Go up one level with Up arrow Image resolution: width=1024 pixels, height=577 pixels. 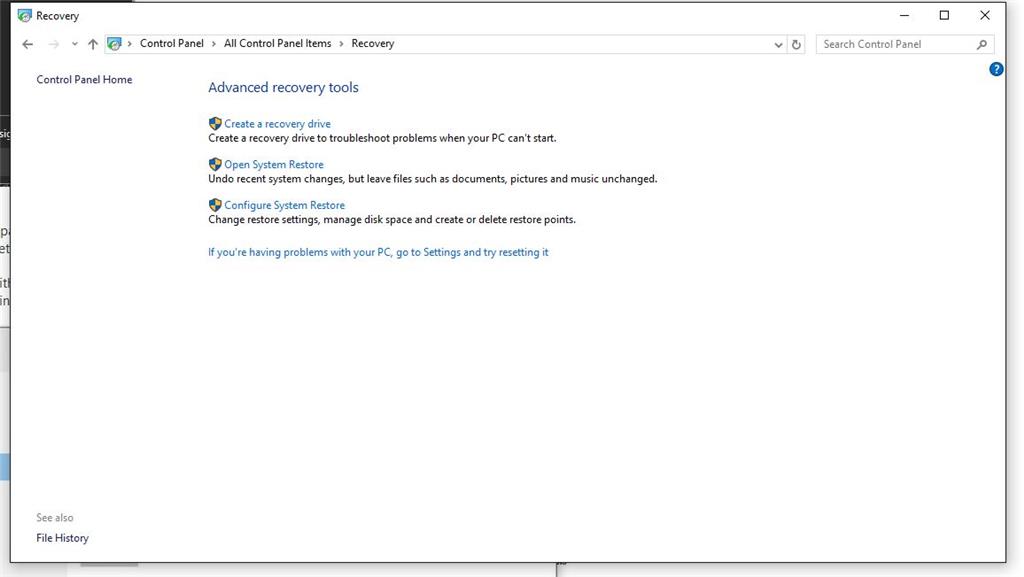coord(93,44)
